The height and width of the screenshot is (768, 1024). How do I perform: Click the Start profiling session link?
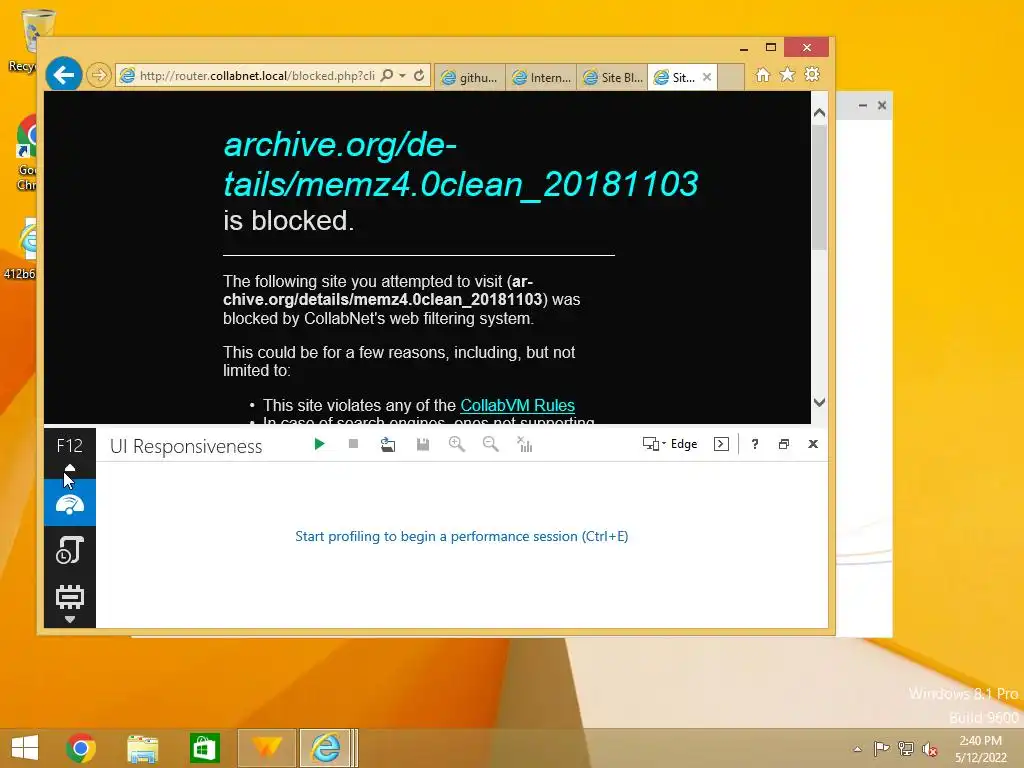[461, 536]
